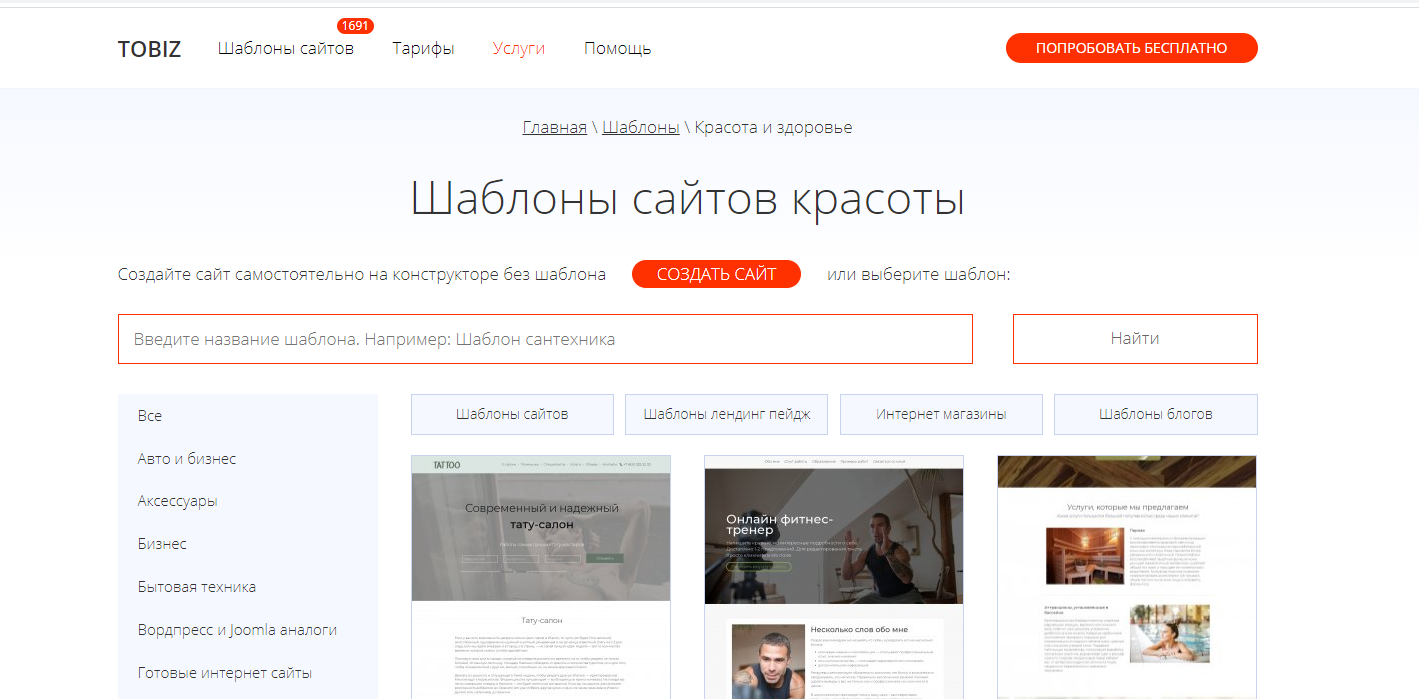Select the Шаблоны лендинг пейдж tab

[x=726, y=414]
